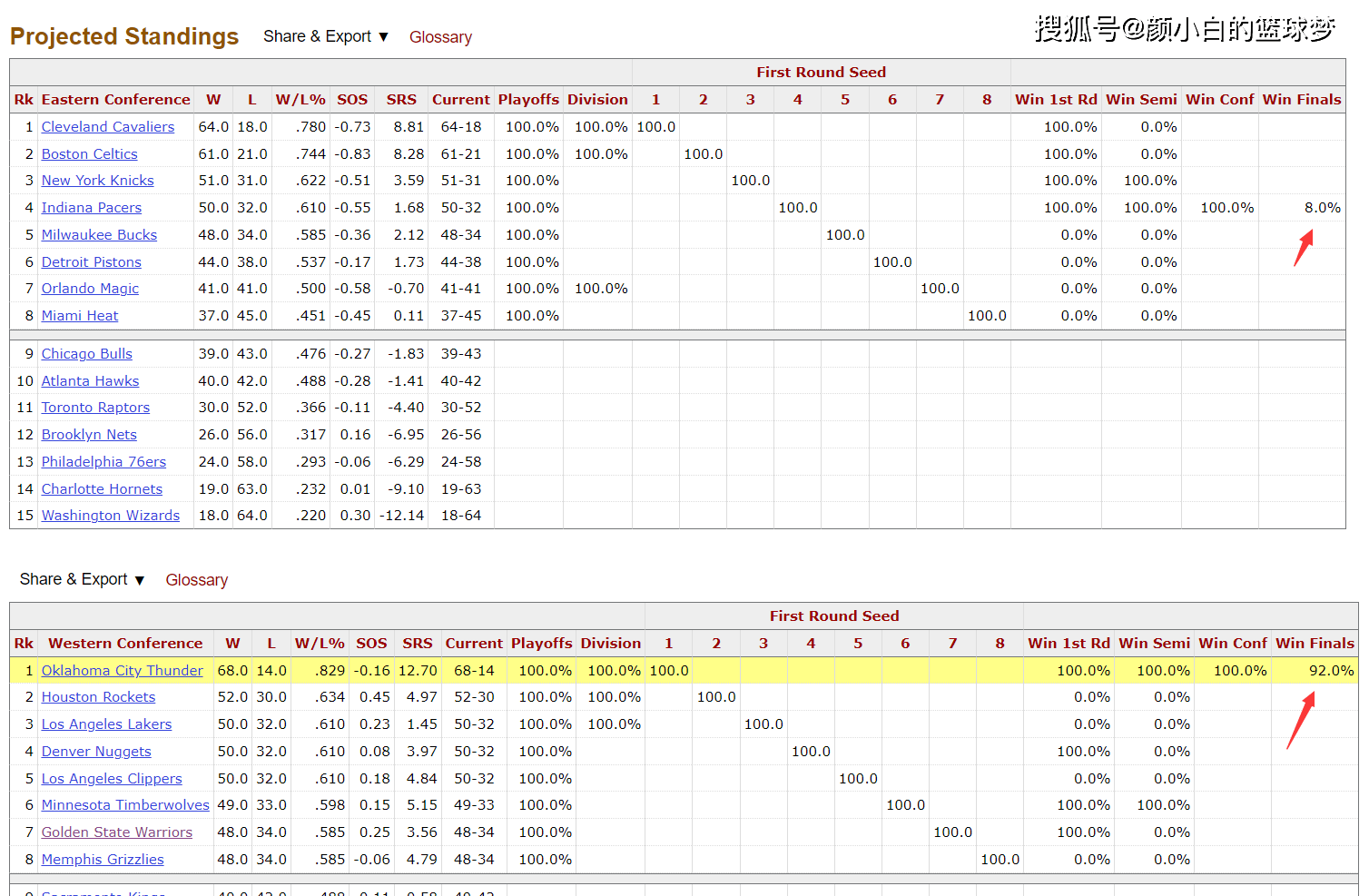This screenshot has width=1369, height=896.
Task: Open Miami Heat team link
Action: (x=80, y=316)
